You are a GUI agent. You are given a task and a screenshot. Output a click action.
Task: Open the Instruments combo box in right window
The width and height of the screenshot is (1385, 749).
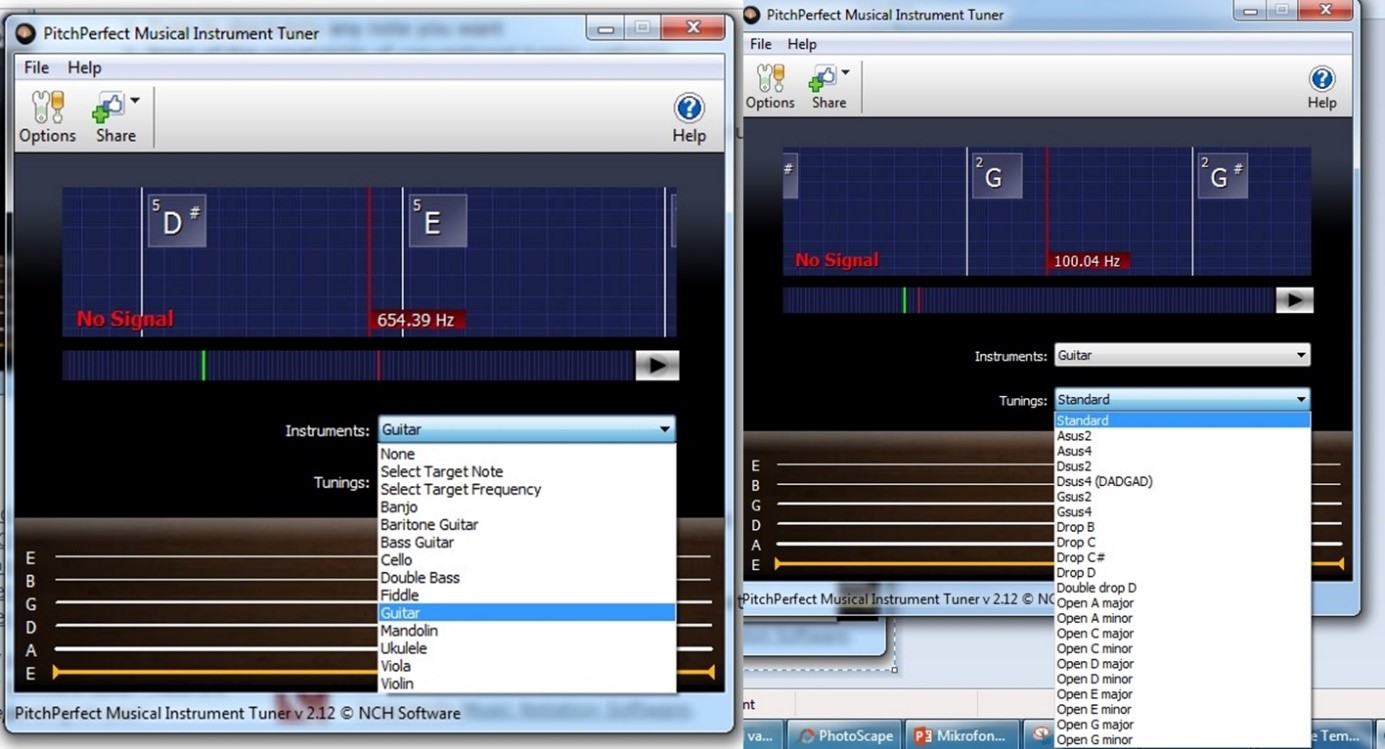click(x=1182, y=355)
